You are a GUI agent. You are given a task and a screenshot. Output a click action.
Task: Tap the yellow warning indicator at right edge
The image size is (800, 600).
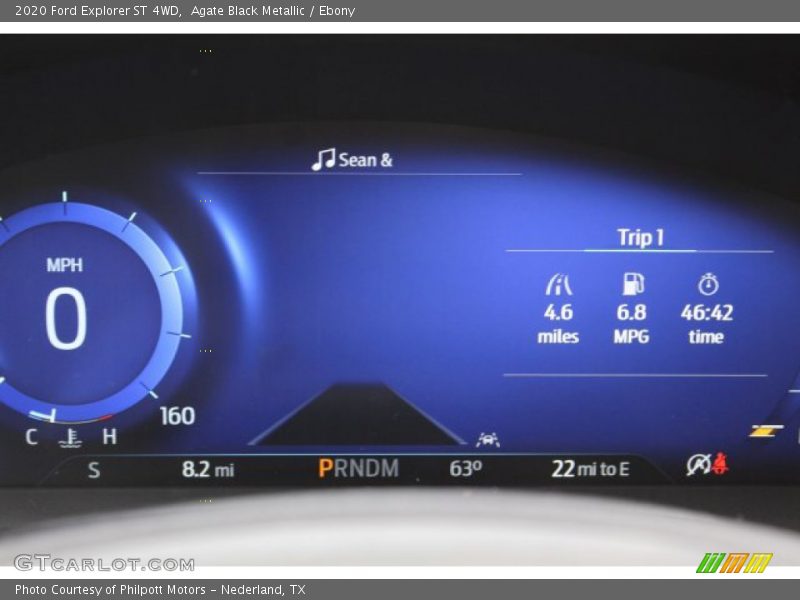[x=766, y=431]
